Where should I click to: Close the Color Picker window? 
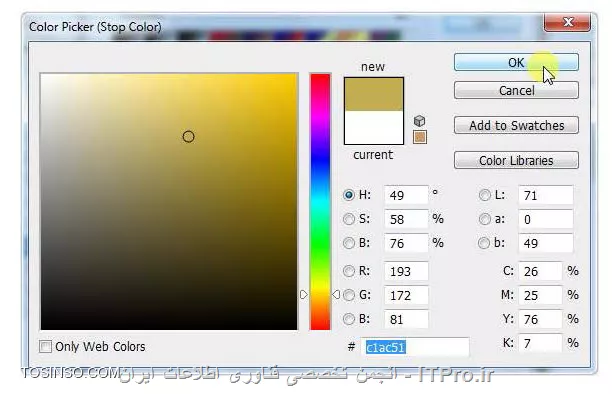567,22
